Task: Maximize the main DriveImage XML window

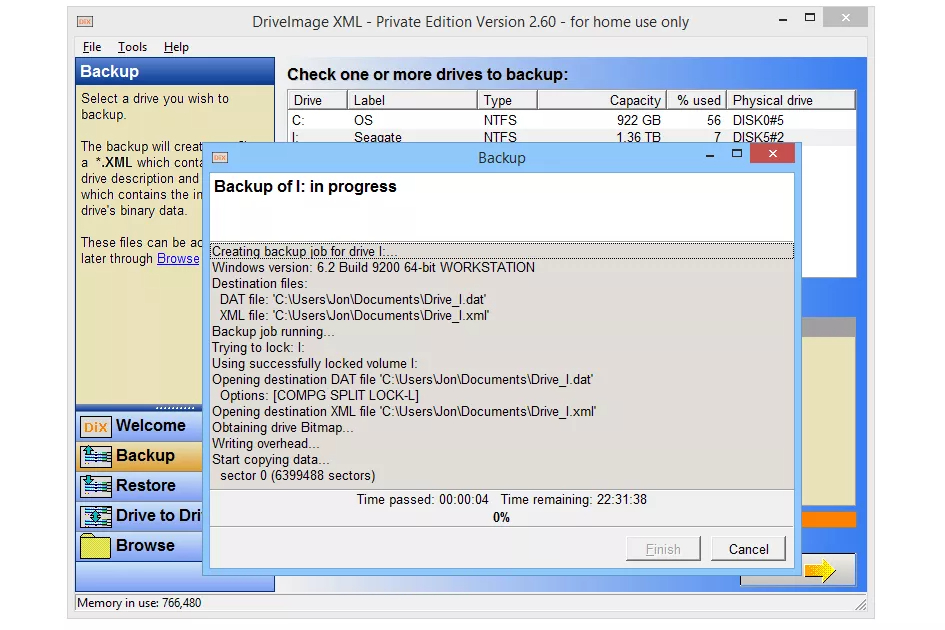Action: pyautogui.click(x=810, y=17)
